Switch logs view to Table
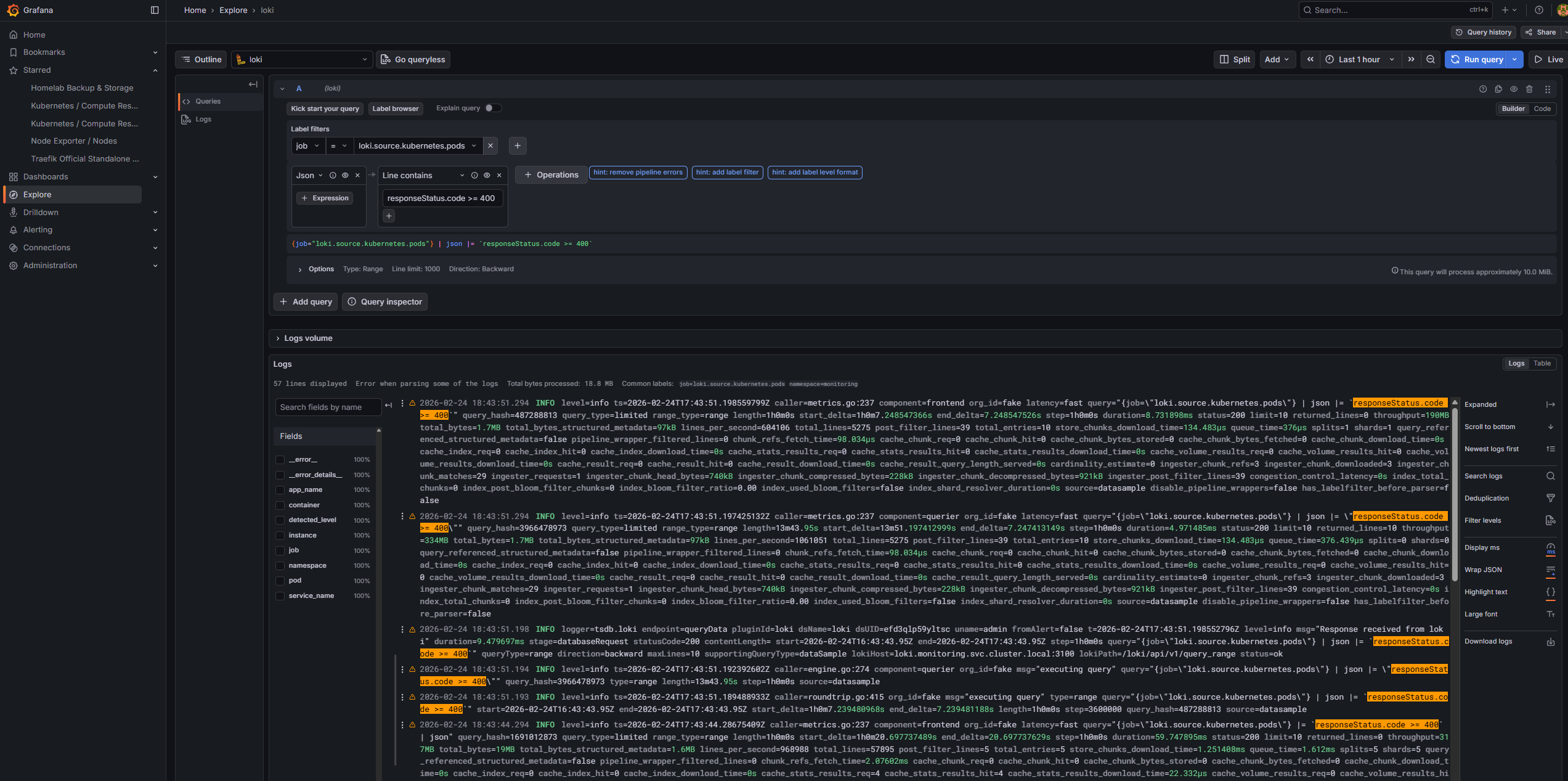Image resolution: width=1568 pixels, height=781 pixels. 1542,363
